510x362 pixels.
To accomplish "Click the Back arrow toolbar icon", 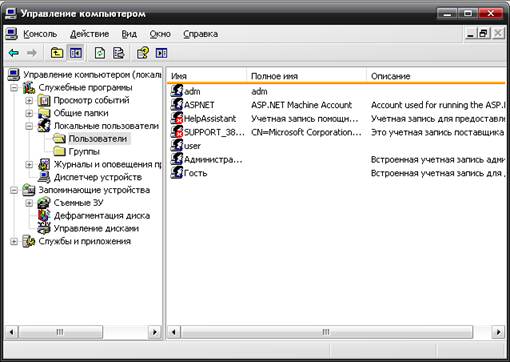I will [14, 53].
